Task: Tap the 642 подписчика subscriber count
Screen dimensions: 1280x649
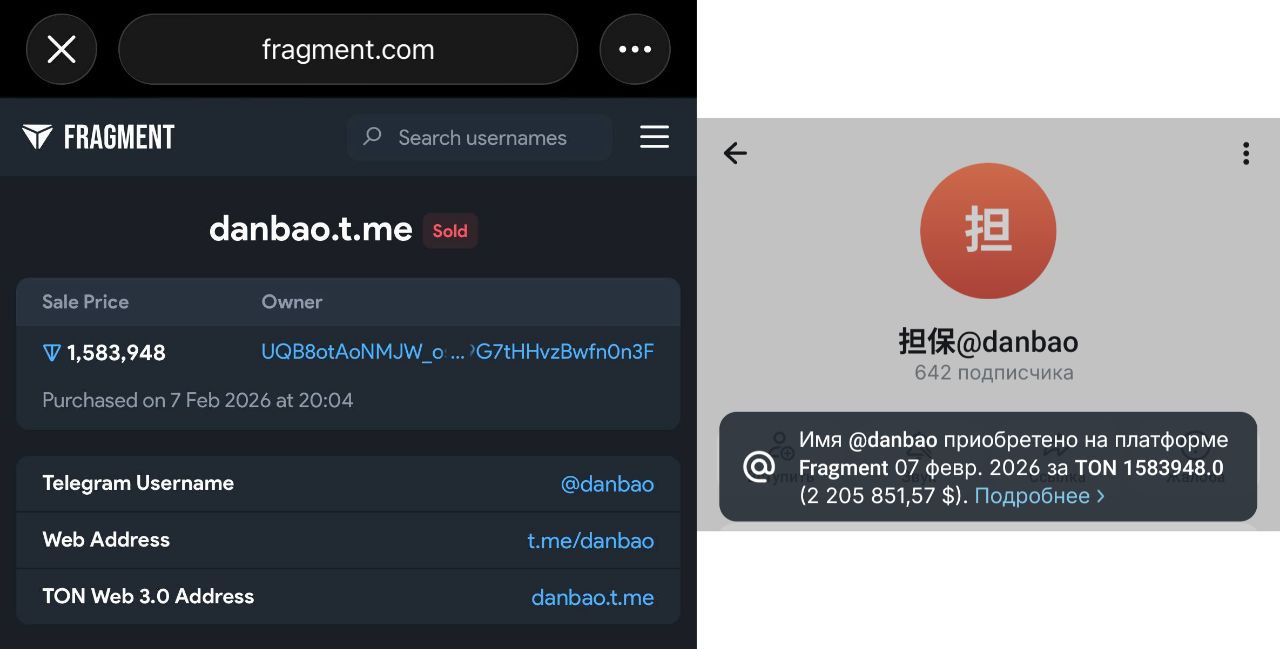Action: point(994,373)
